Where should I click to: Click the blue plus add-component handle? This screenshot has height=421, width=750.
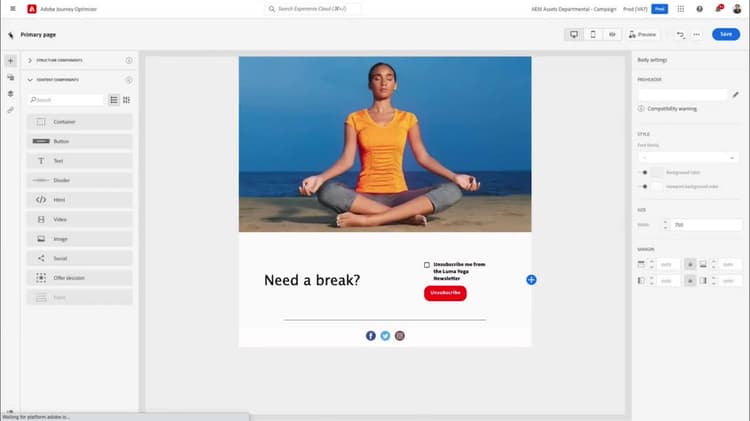pyautogui.click(x=531, y=280)
